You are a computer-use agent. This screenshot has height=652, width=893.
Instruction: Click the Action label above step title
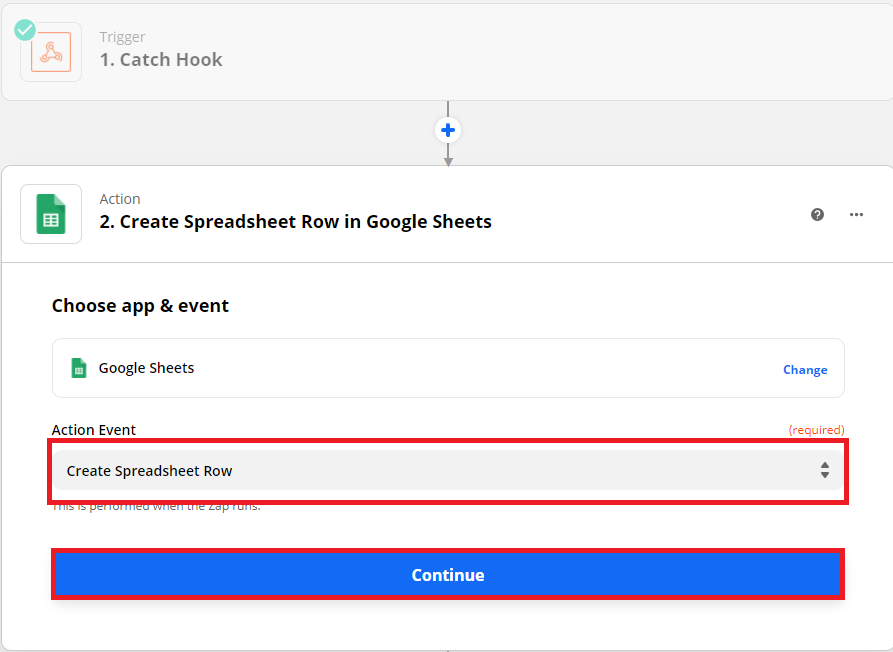point(120,199)
